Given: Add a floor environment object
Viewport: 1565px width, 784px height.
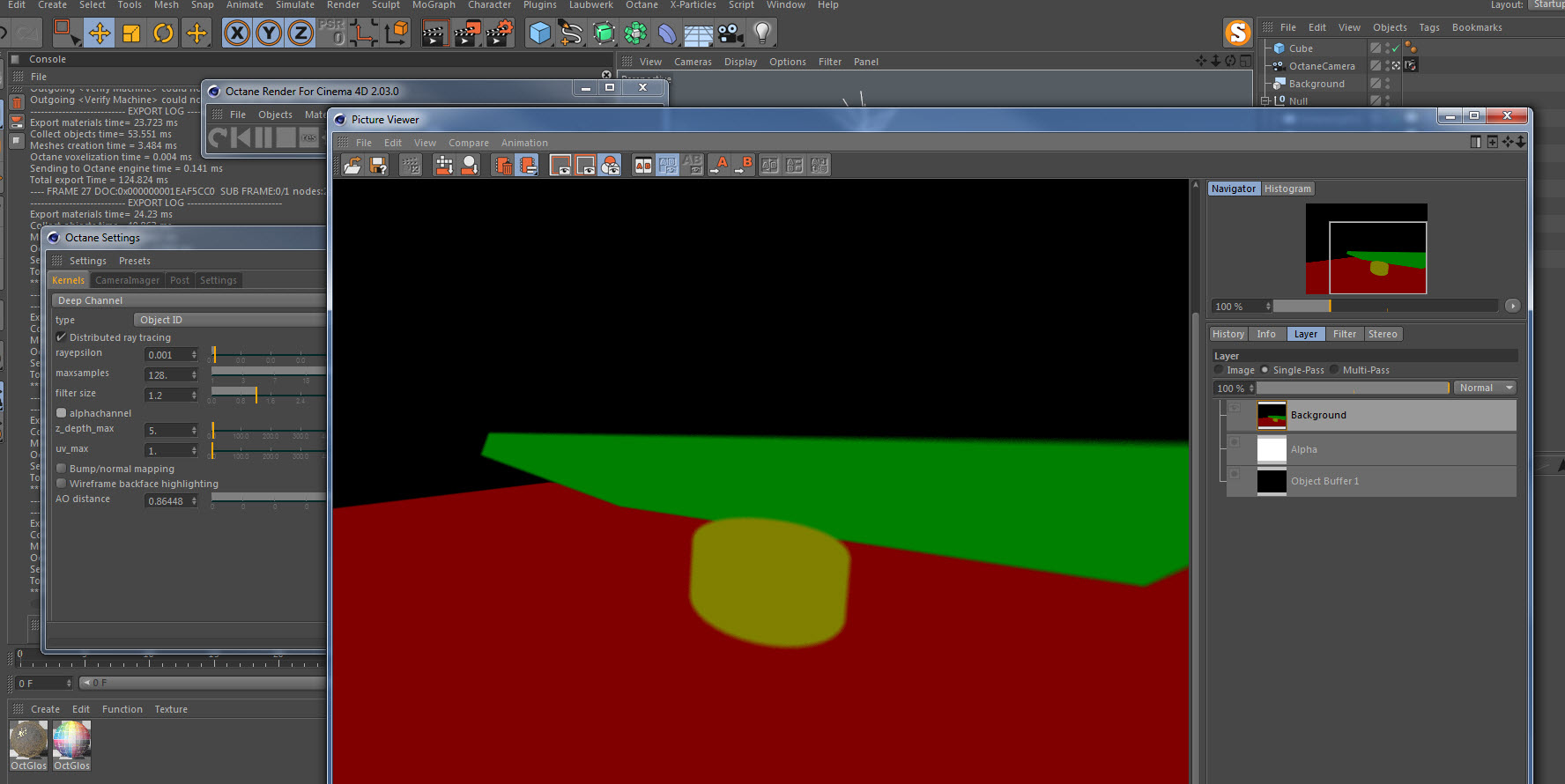Looking at the screenshot, I should (x=699, y=34).
